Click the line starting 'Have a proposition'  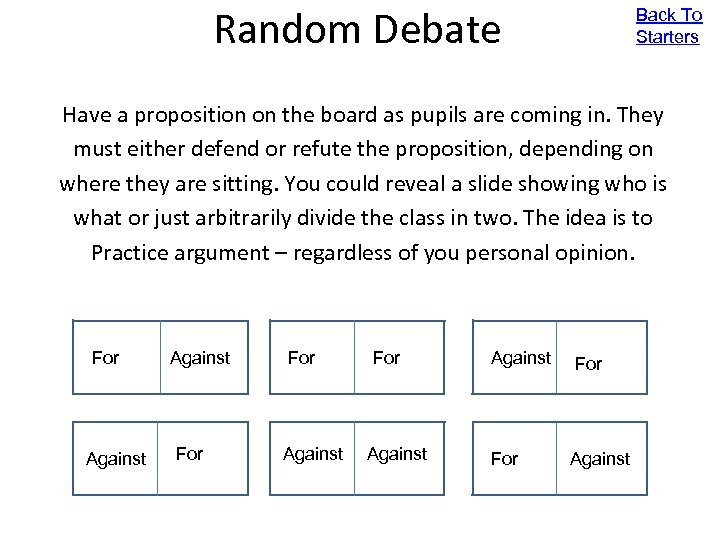tap(362, 115)
